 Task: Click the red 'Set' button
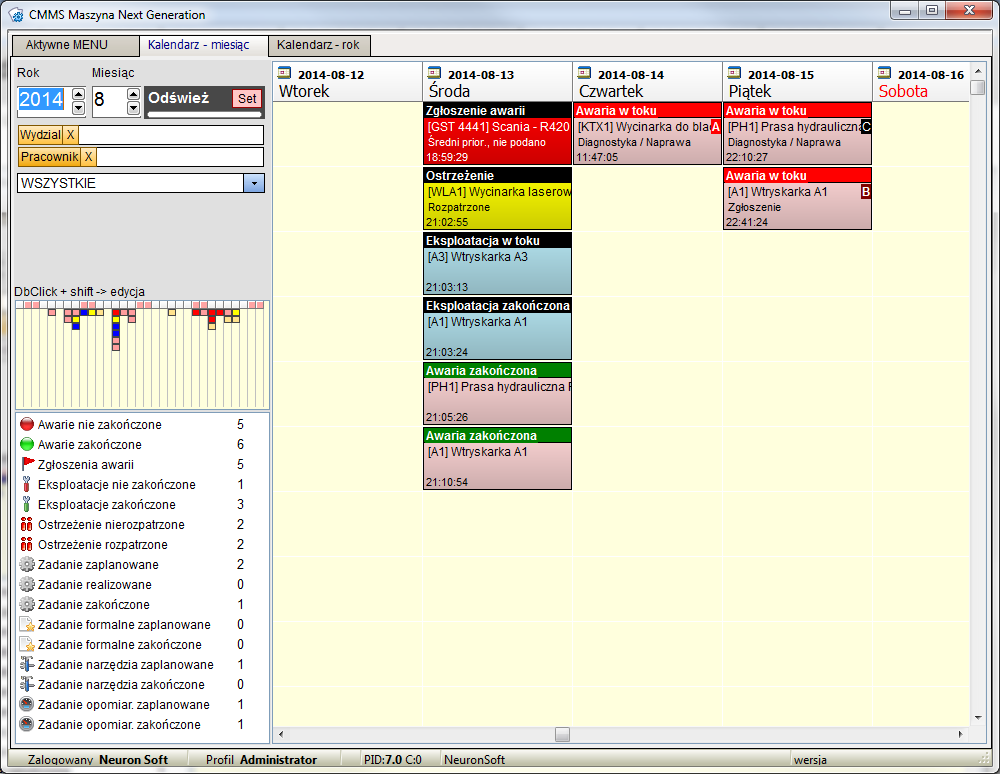pos(247,98)
